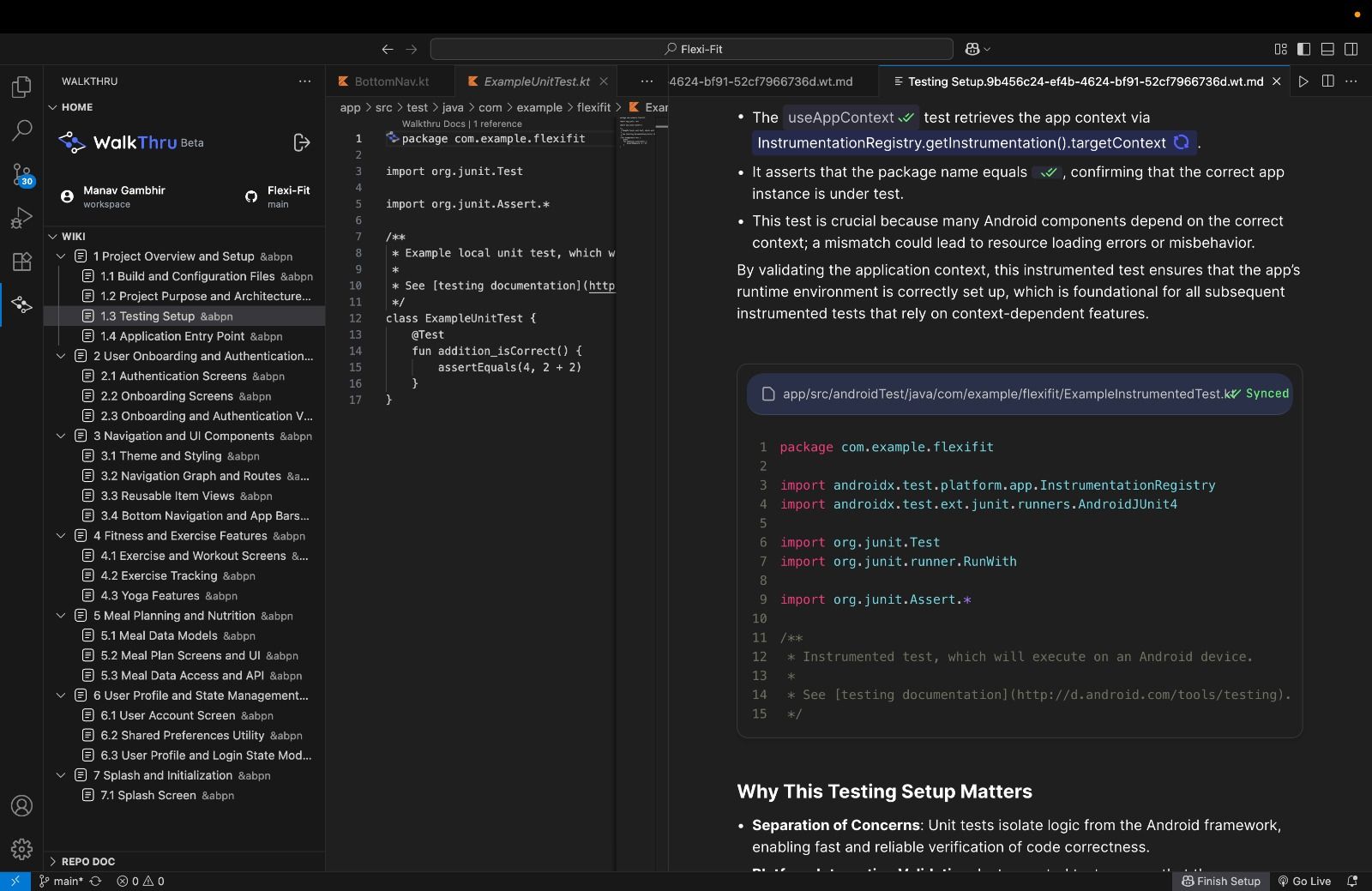Screen dimensions: 1372x891
Task: Open the Run and Debug view
Action: [x=21, y=218]
